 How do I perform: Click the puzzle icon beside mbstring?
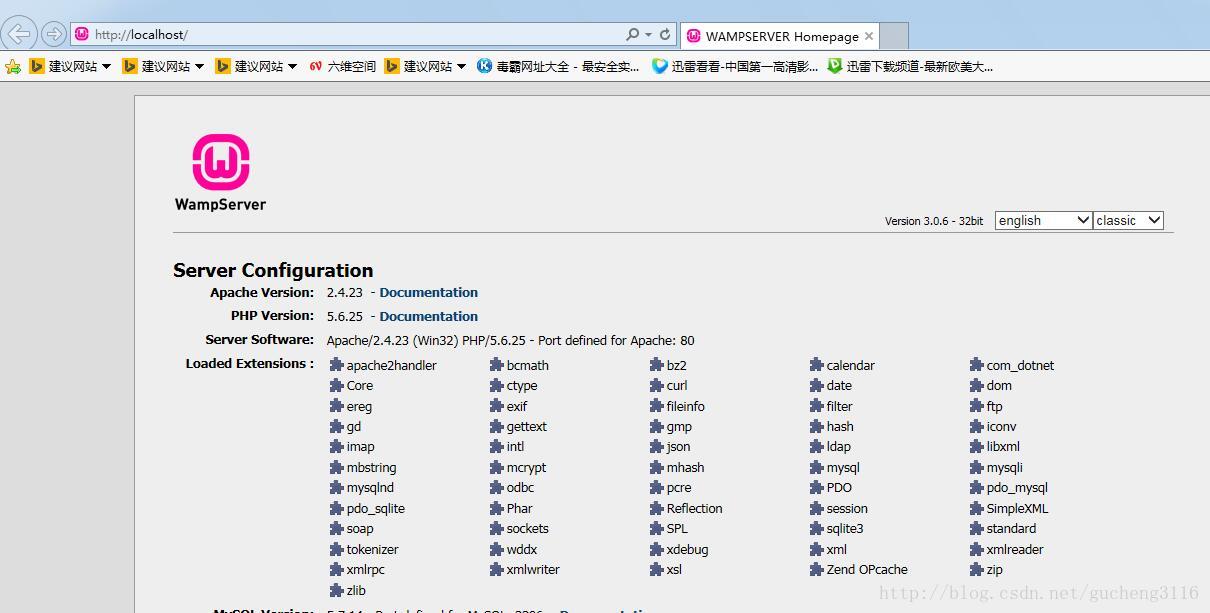(337, 467)
